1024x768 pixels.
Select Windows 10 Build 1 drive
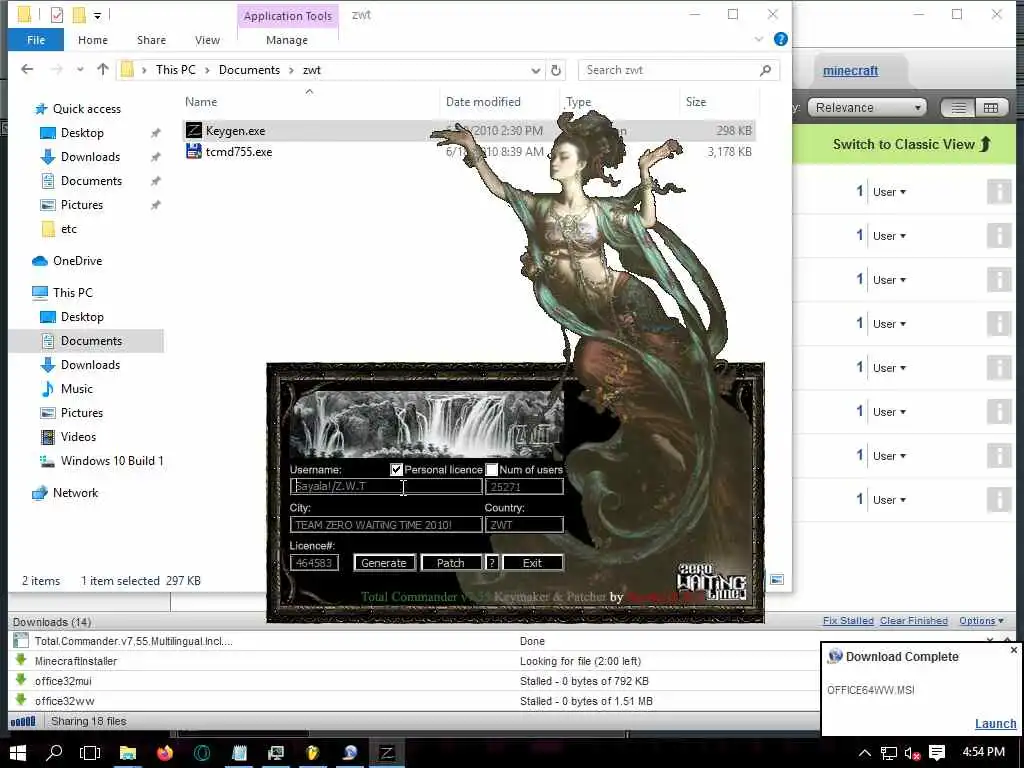point(112,461)
